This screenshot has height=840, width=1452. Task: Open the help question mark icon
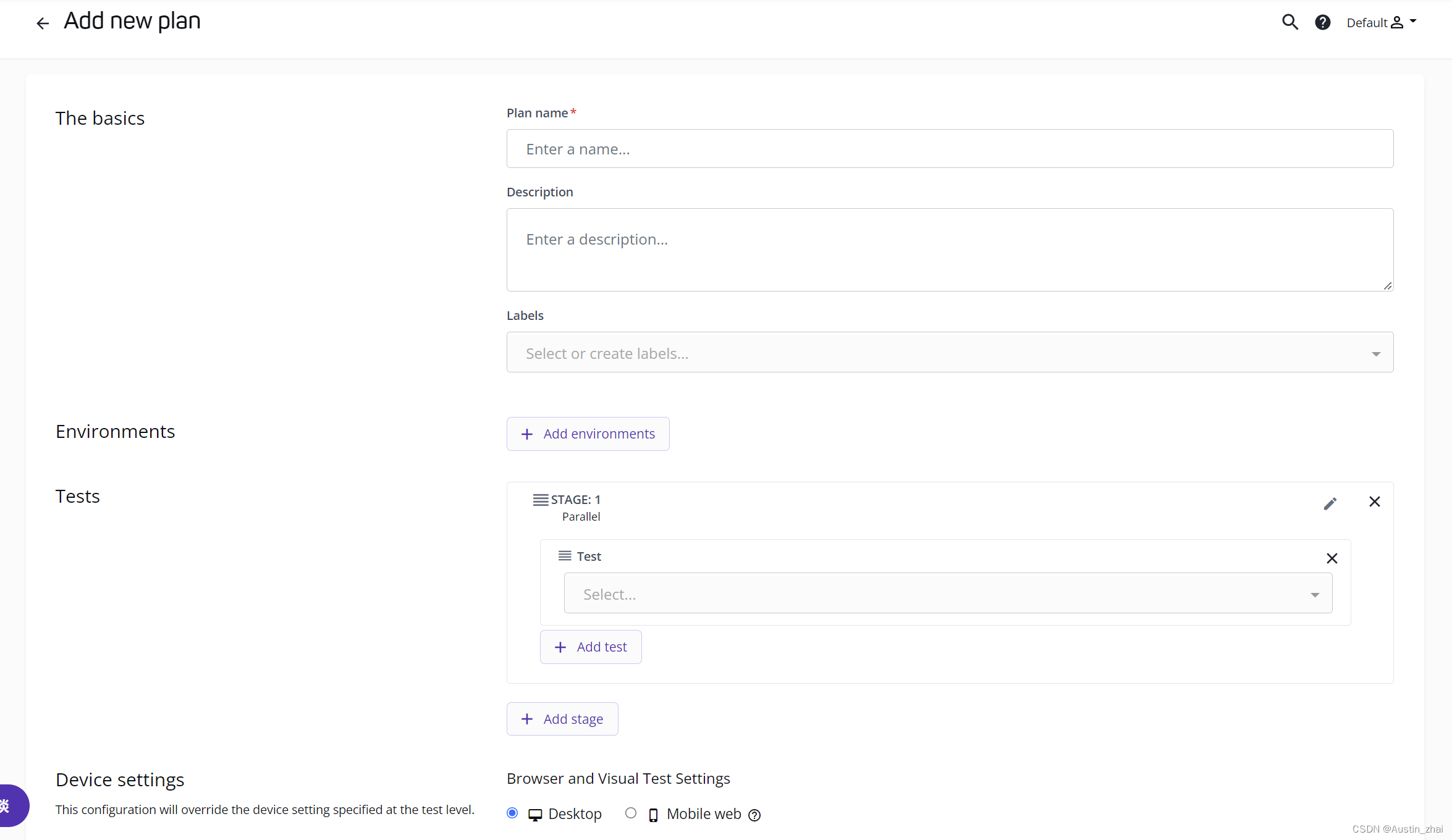pyautogui.click(x=1322, y=22)
